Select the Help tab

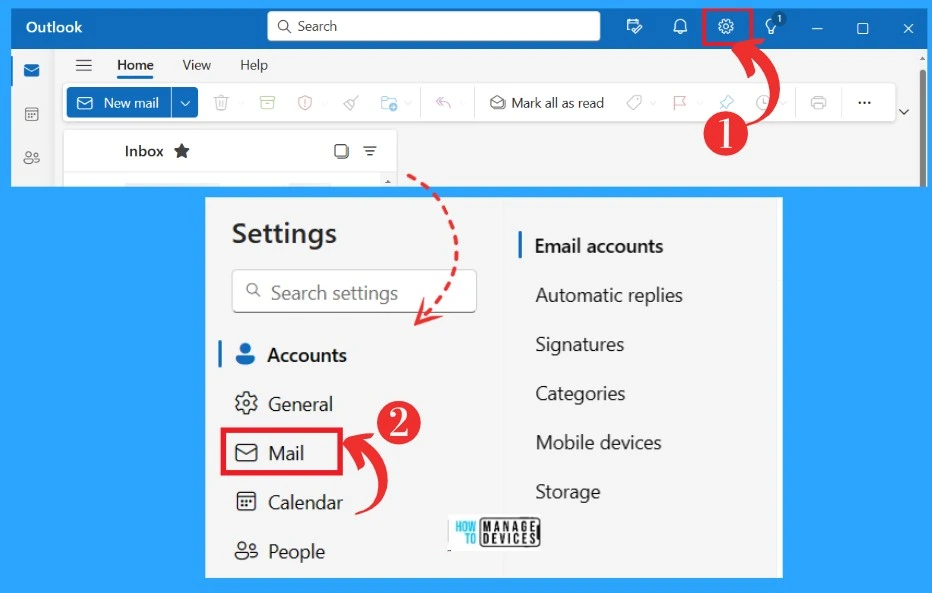click(254, 65)
